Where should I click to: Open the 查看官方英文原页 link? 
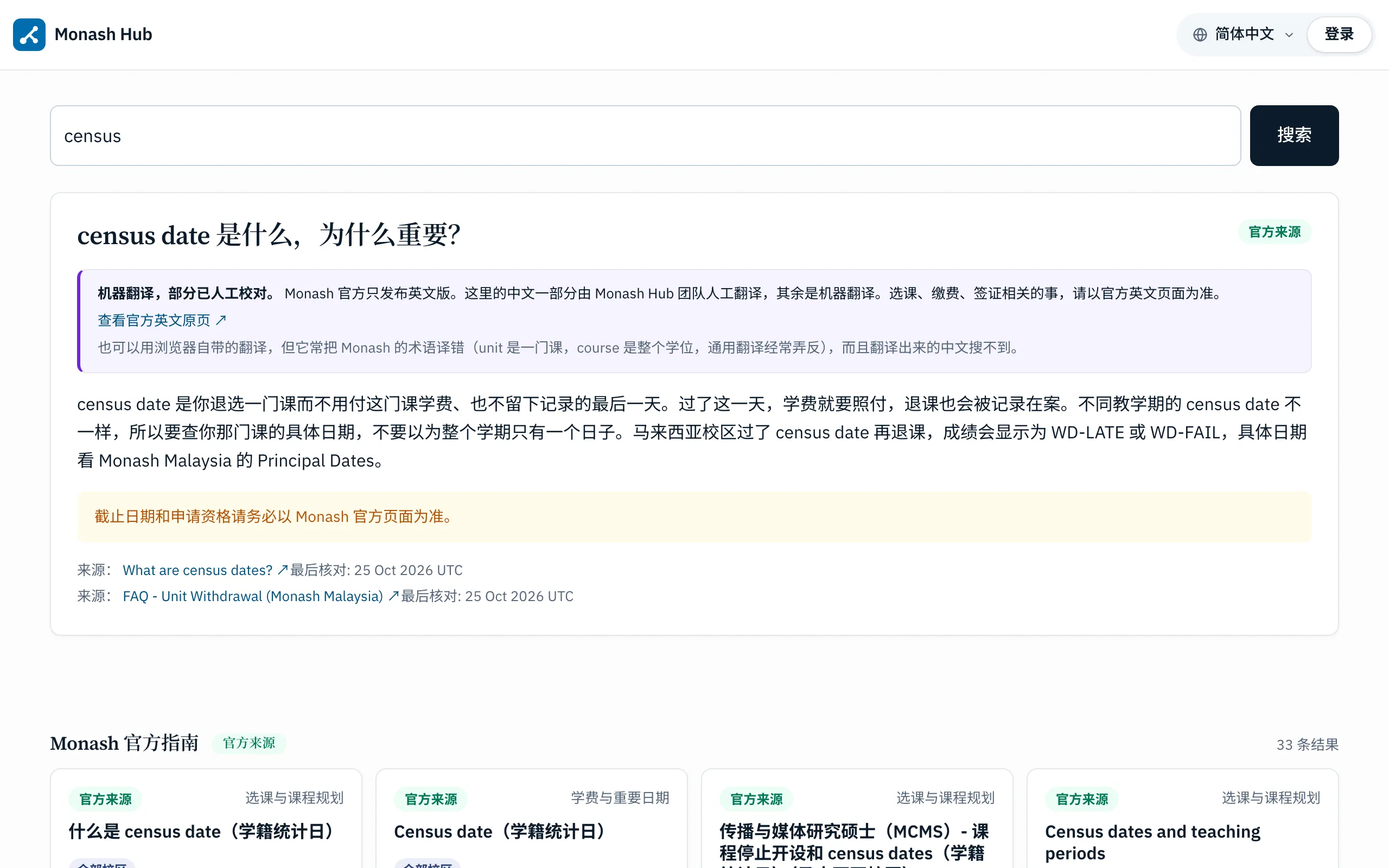coord(162,320)
